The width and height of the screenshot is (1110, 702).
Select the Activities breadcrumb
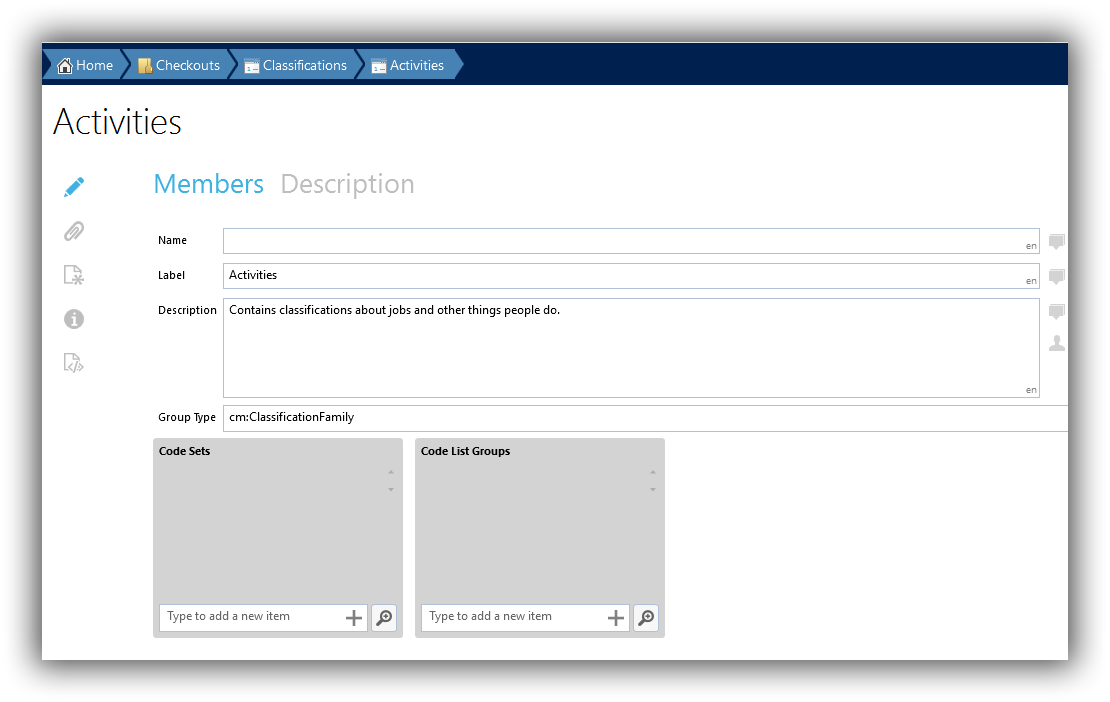[408, 65]
